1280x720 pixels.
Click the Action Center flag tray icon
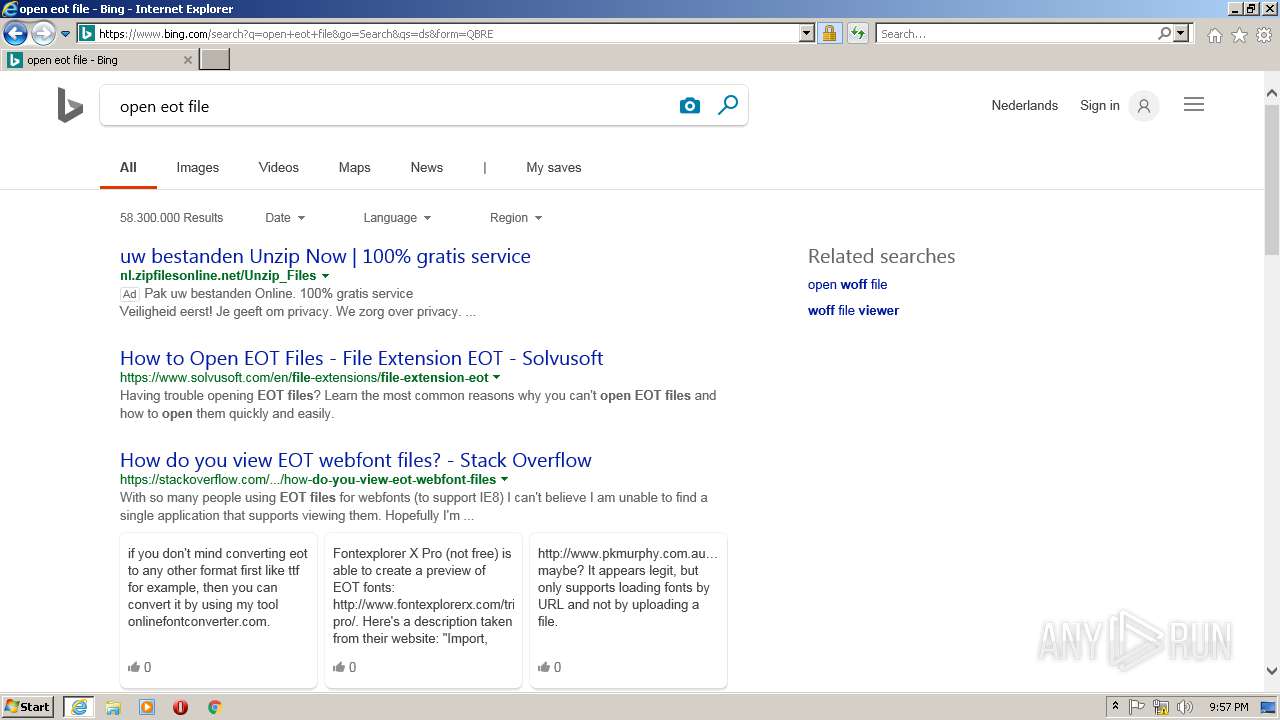point(1138,707)
